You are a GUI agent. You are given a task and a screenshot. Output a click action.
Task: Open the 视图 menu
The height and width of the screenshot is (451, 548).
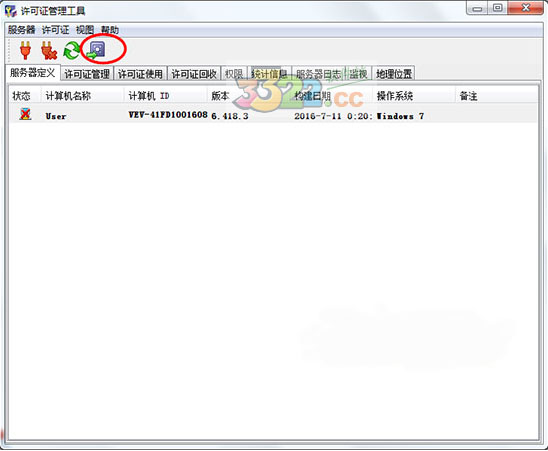click(x=85, y=30)
